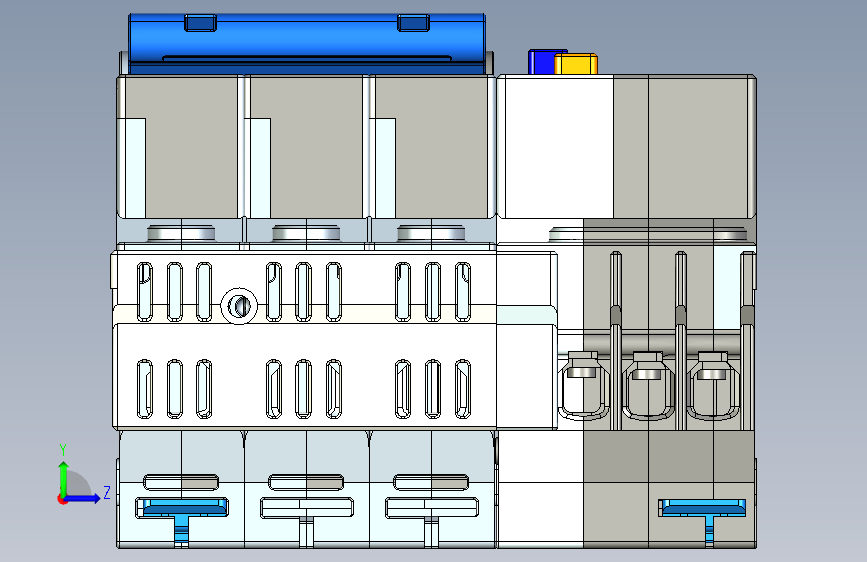The image size is (867, 562).
Task: Pick the round screw head in the vent panel
Action: pyautogui.click(x=239, y=306)
